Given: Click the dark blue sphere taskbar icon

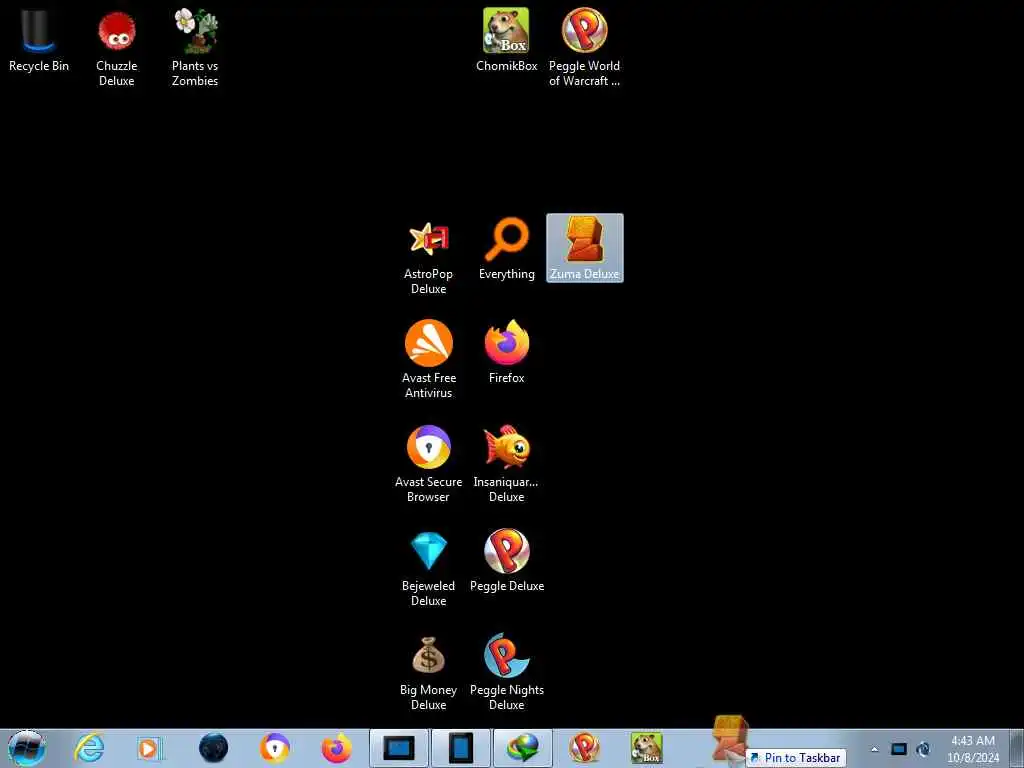Looking at the screenshot, I should click(x=214, y=748).
